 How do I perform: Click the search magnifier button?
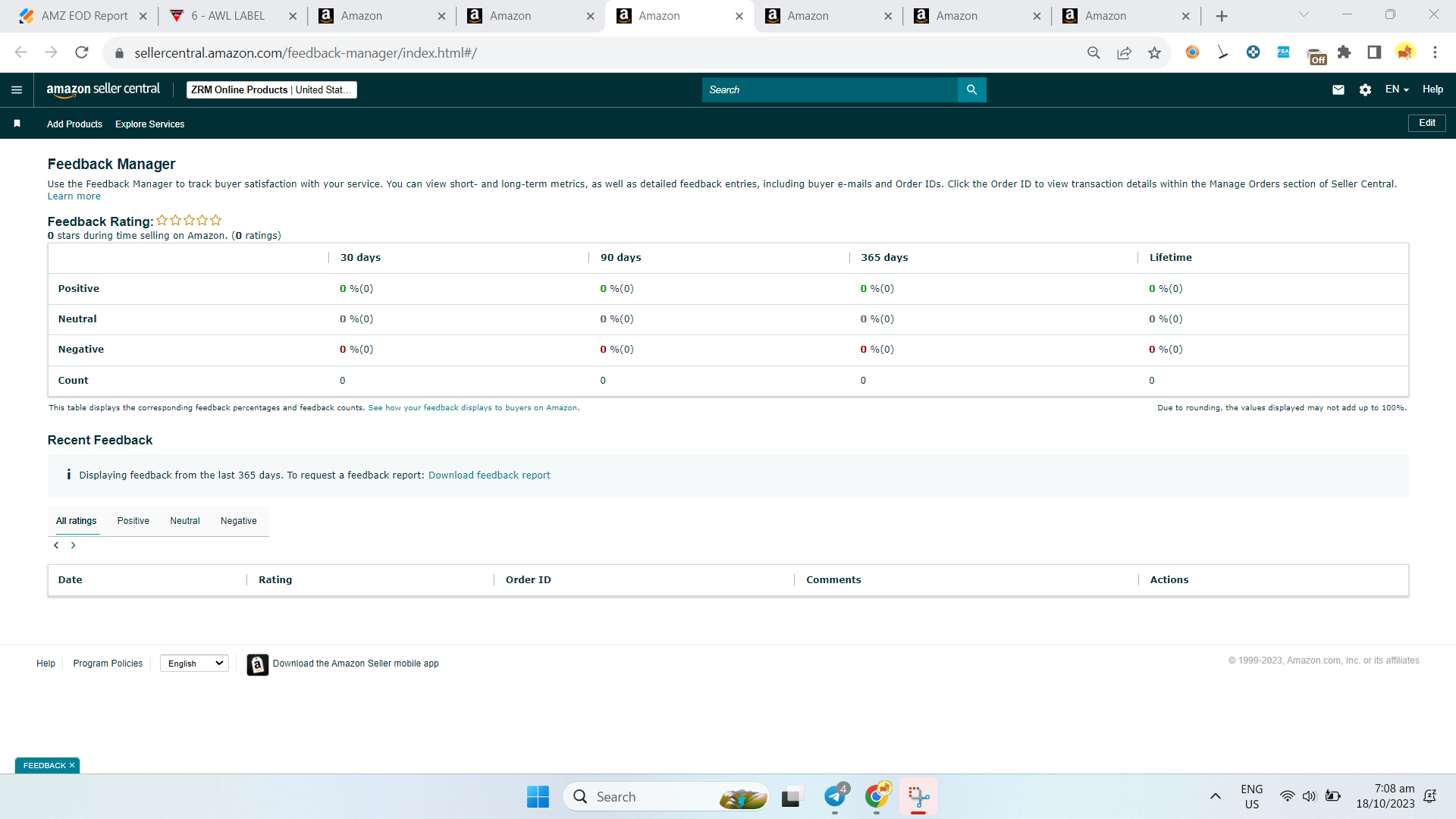(971, 89)
